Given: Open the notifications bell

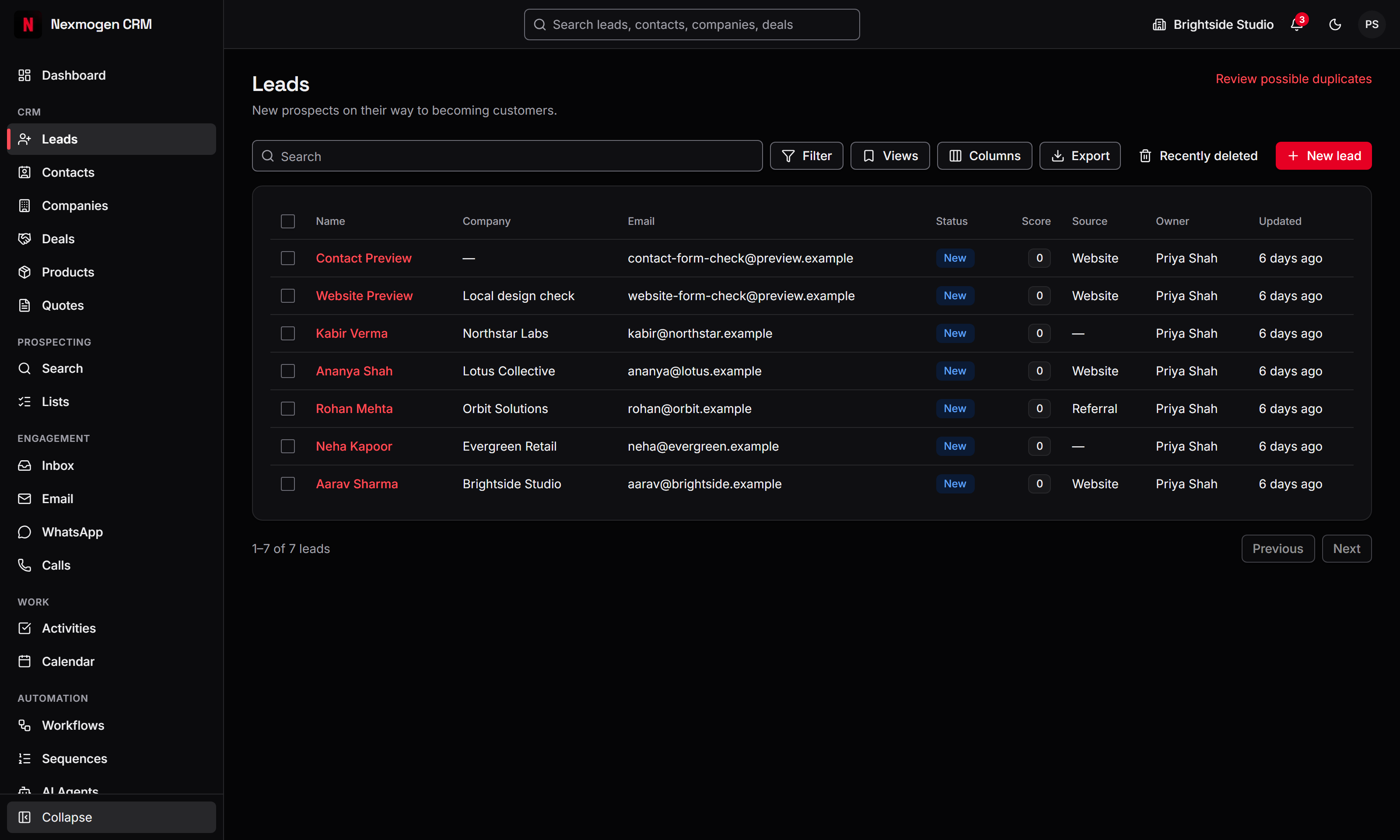Looking at the screenshot, I should pyautogui.click(x=1296, y=24).
